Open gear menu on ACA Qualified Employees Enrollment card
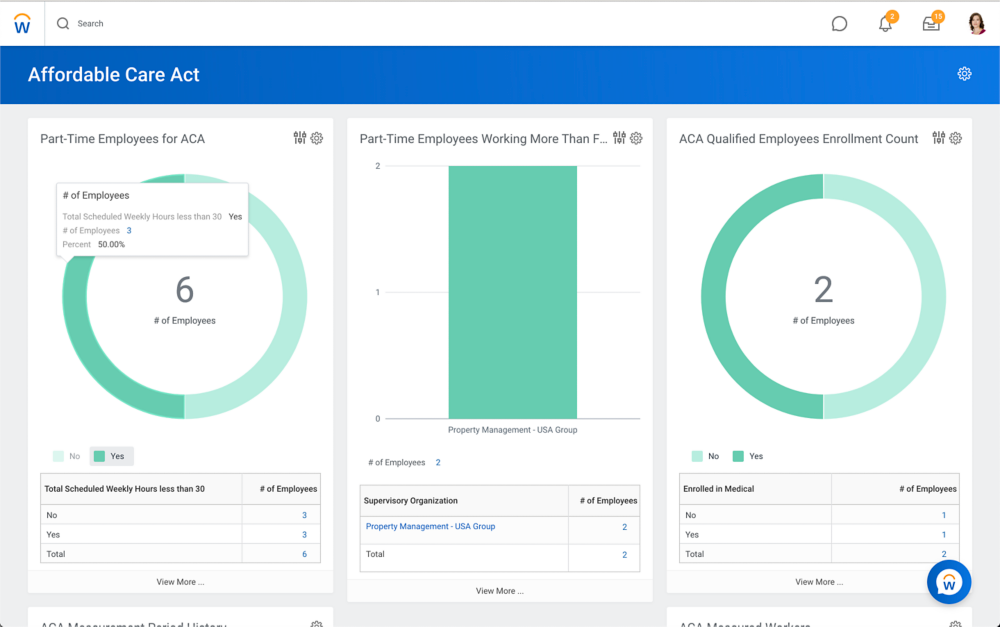The width and height of the screenshot is (1000, 627). [956, 138]
